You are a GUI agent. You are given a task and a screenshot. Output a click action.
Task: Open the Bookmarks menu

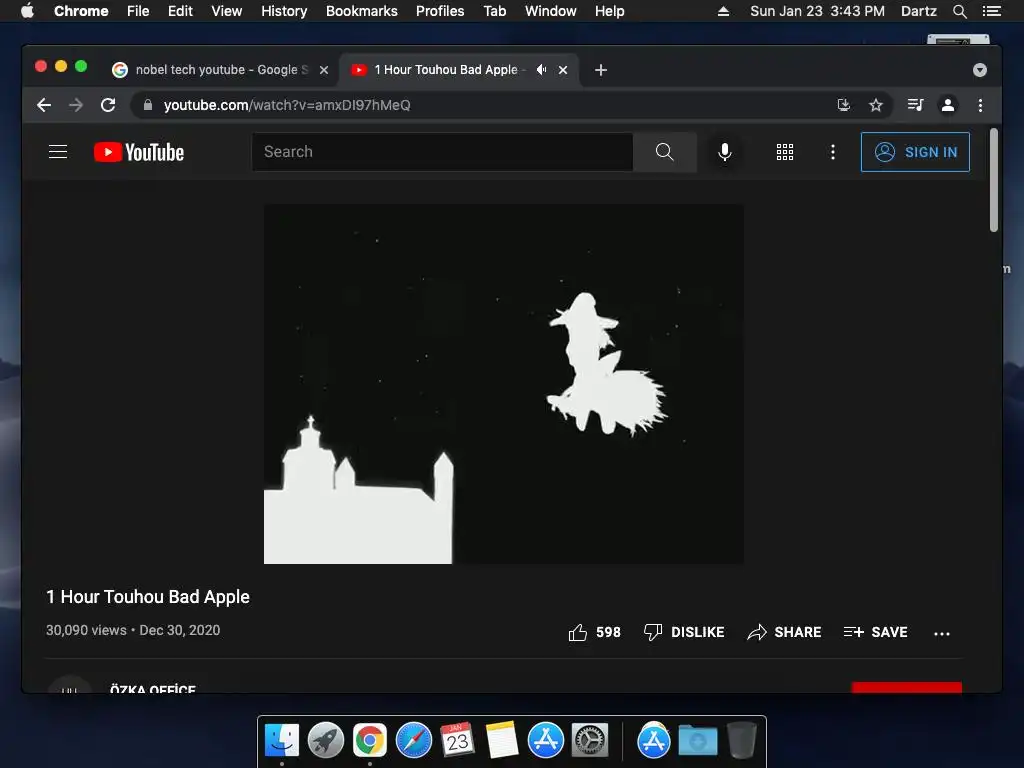(x=362, y=11)
